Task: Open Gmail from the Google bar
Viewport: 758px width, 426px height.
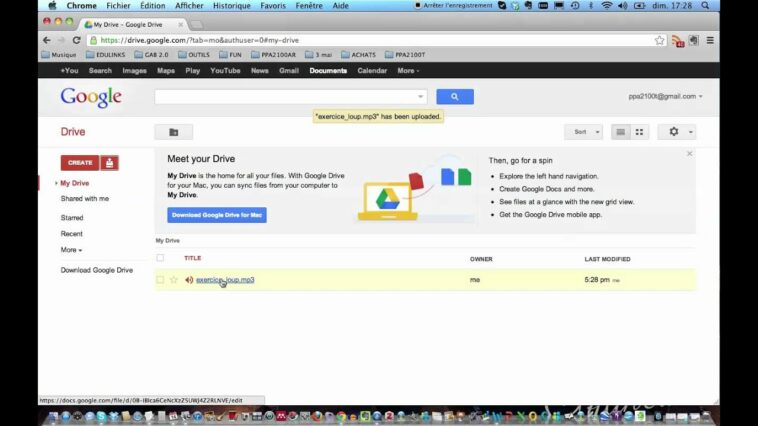Action: 289,71
